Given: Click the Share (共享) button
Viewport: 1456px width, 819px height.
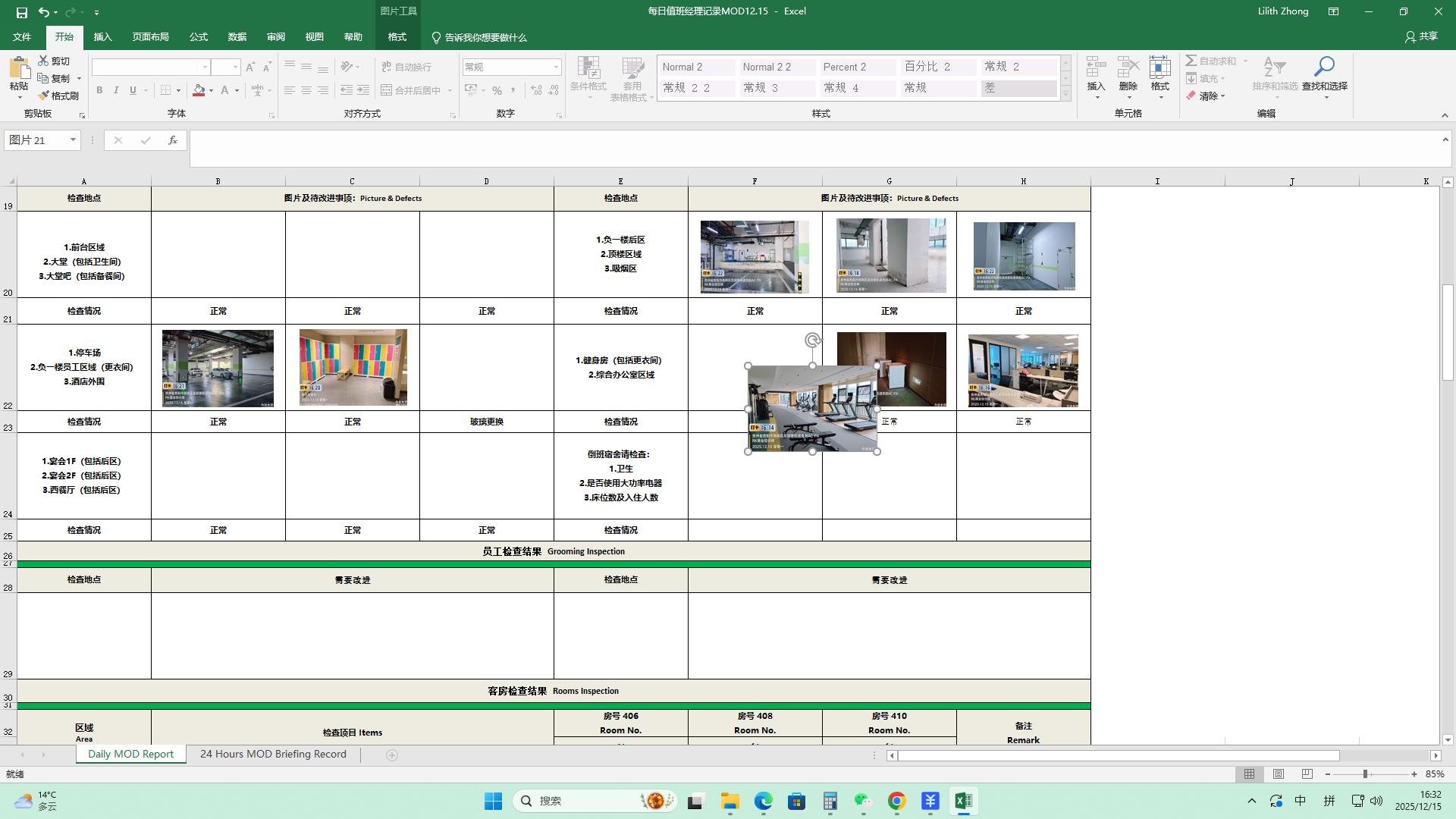Looking at the screenshot, I should (x=1421, y=36).
